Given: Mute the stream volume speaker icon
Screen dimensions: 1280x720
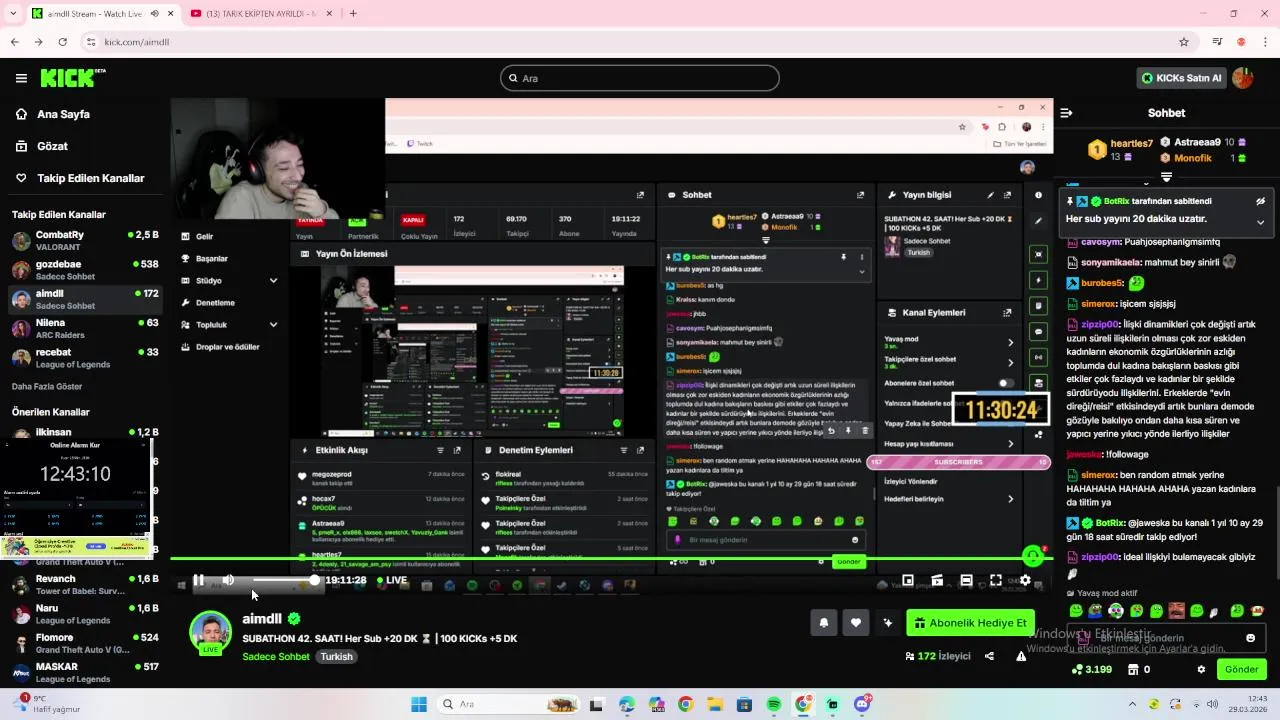Looking at the screenshot, I should 228,580.
